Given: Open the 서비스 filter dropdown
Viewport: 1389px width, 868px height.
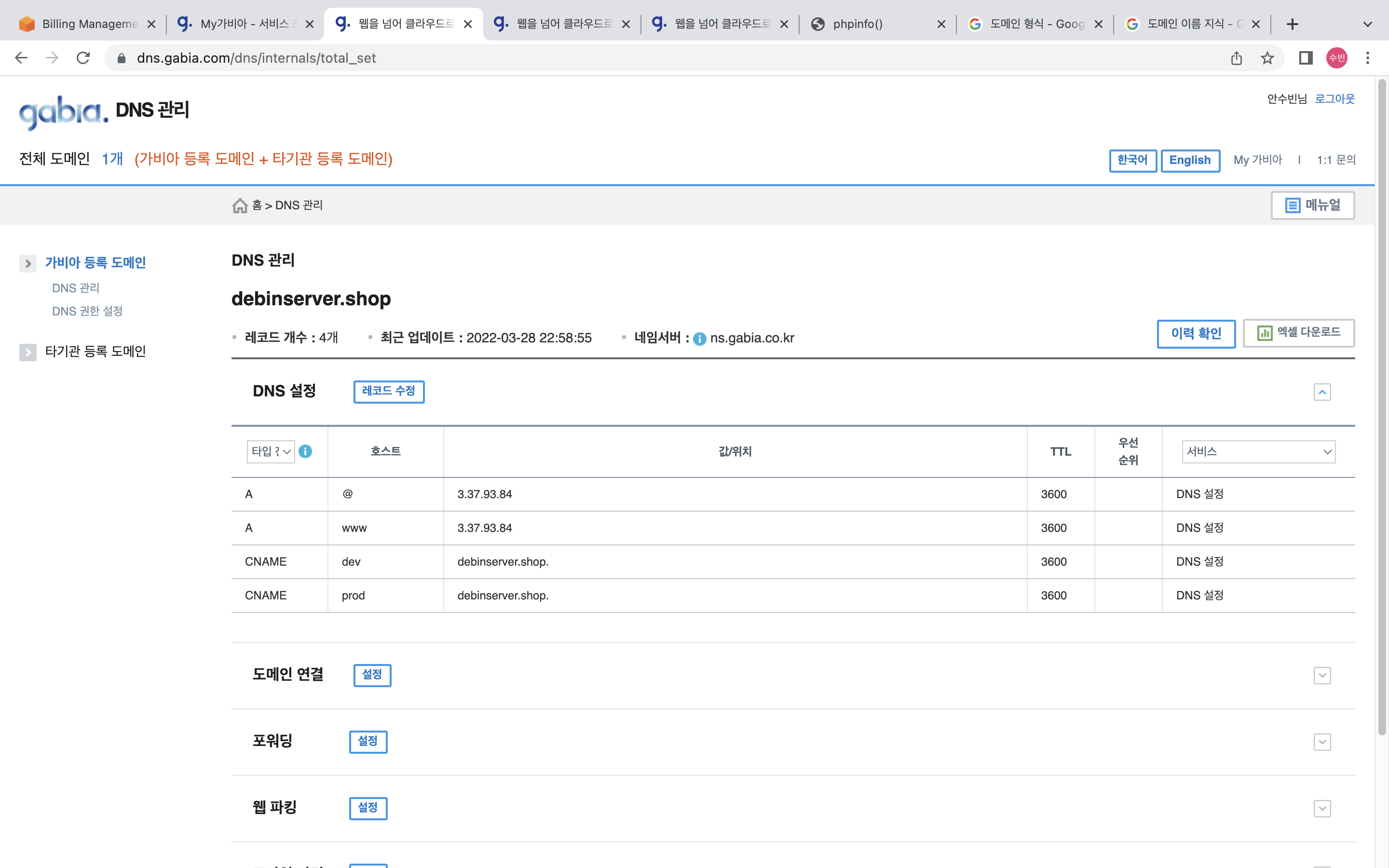Looking at the screenshot, I should point(1258,452).
